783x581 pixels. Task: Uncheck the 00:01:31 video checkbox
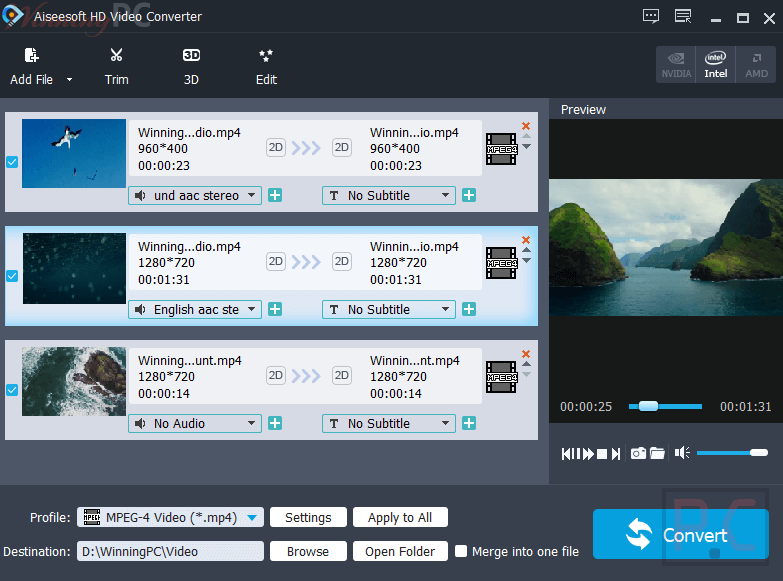(12, 276)
